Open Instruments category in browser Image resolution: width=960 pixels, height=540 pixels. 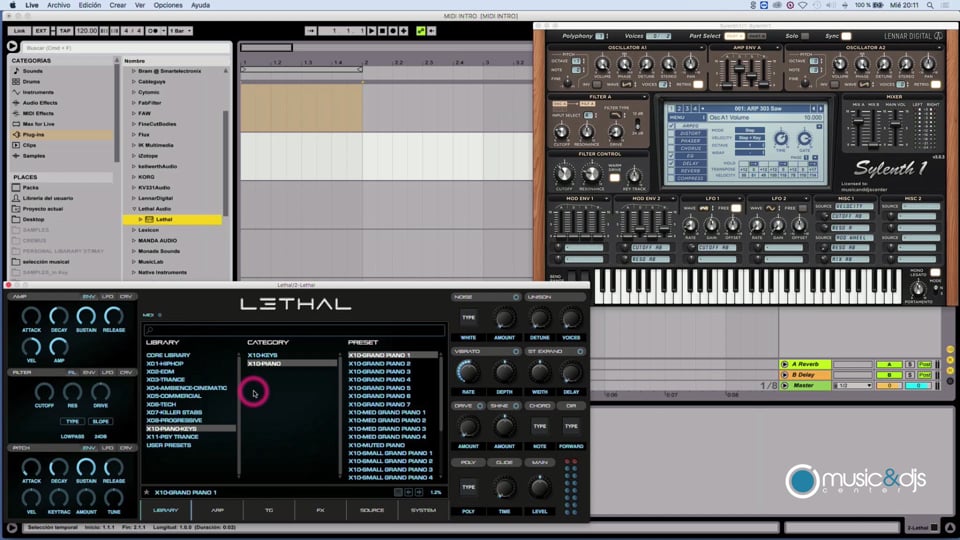[x=38, y=92]
